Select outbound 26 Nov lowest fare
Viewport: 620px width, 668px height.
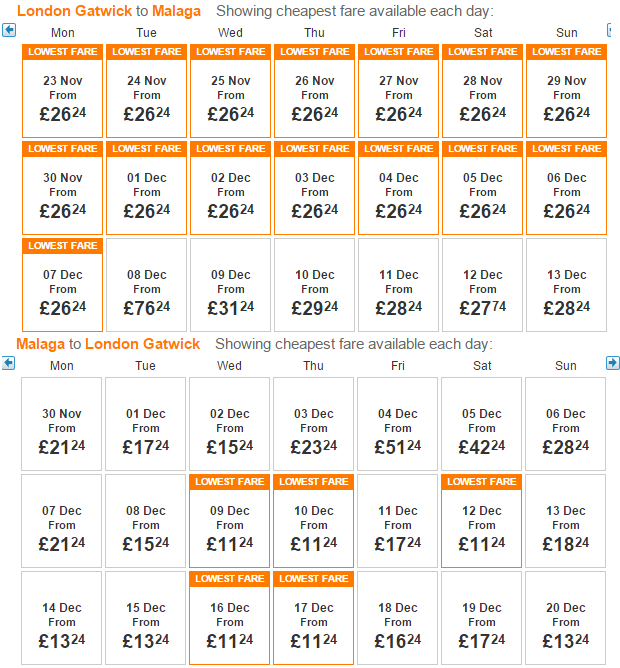click(x=314, y=91)
